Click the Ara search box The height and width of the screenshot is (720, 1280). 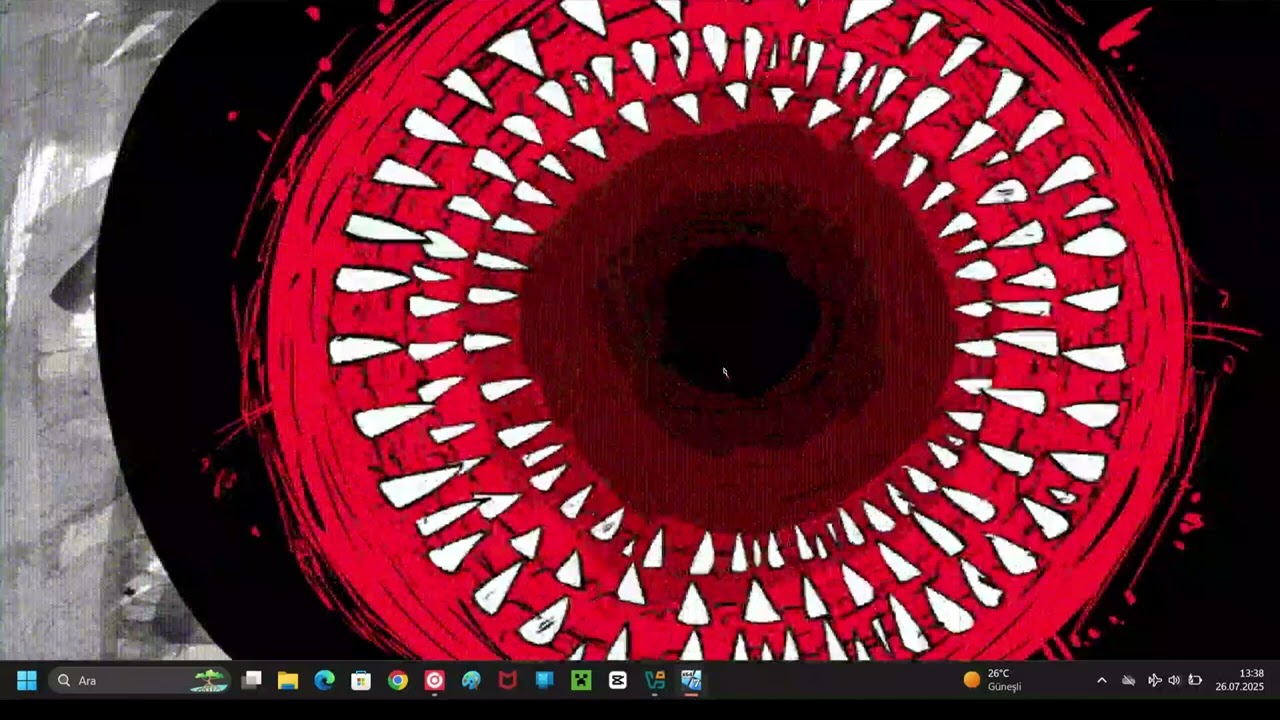[x=140, y=681]
